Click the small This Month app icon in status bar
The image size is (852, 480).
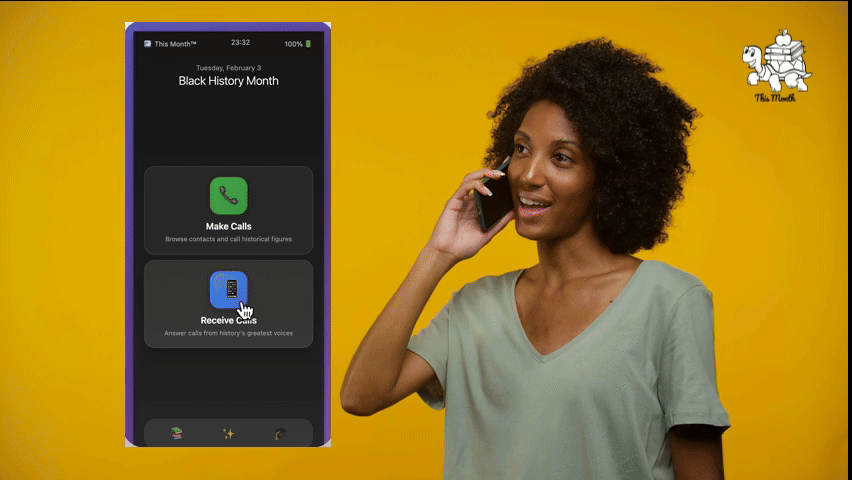(147, 44)
